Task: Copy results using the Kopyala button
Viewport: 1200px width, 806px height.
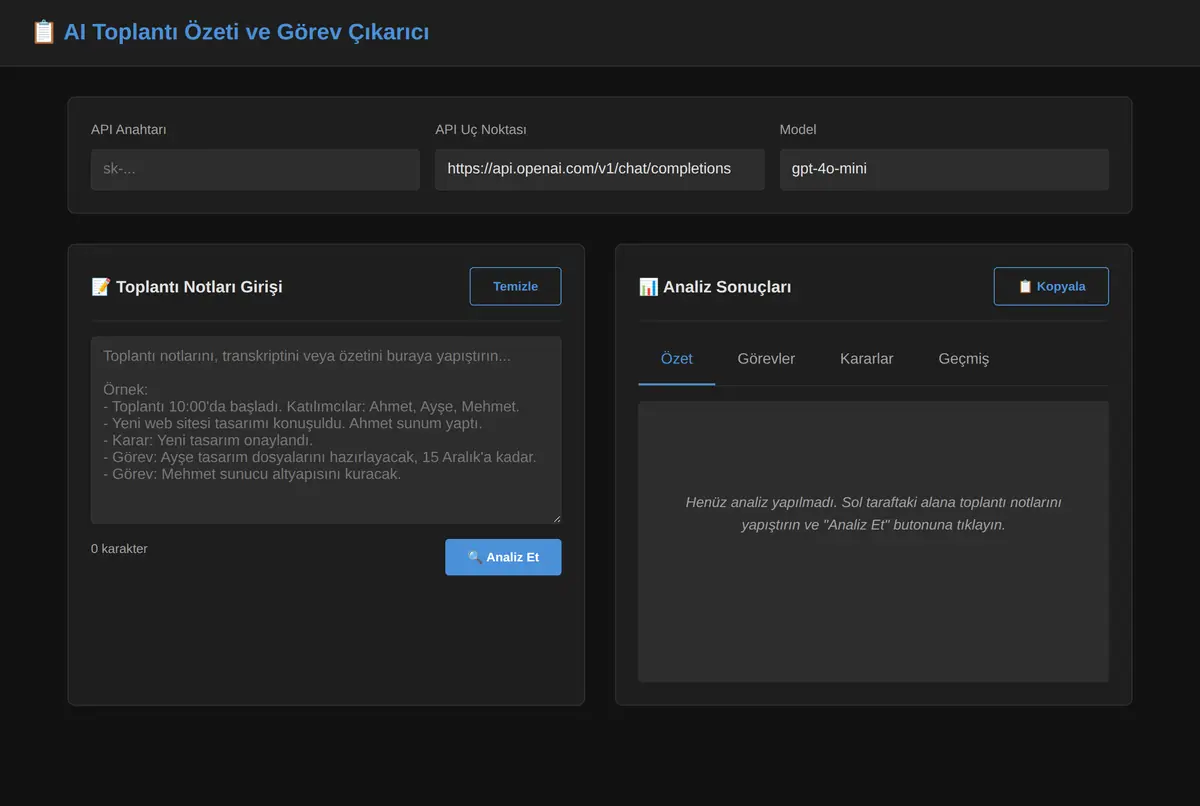Action: [x=1051, y=286]
